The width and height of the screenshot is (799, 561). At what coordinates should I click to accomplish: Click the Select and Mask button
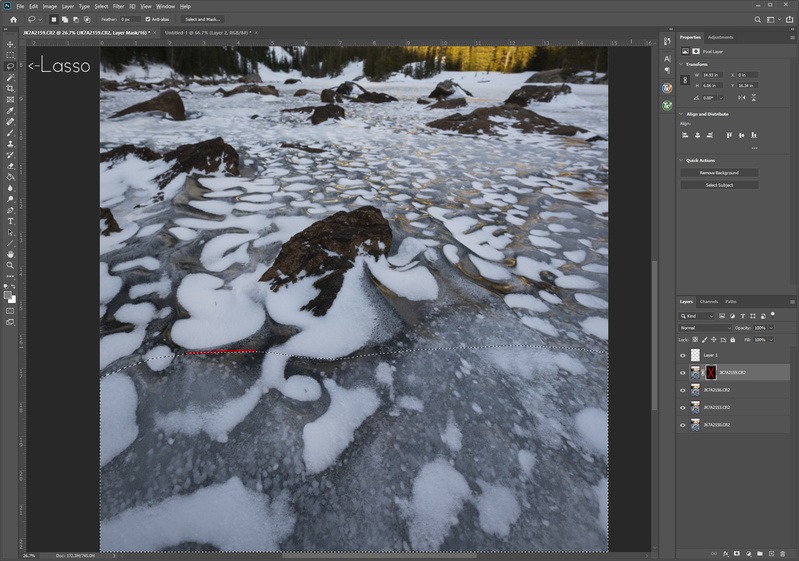pos(202,19)
